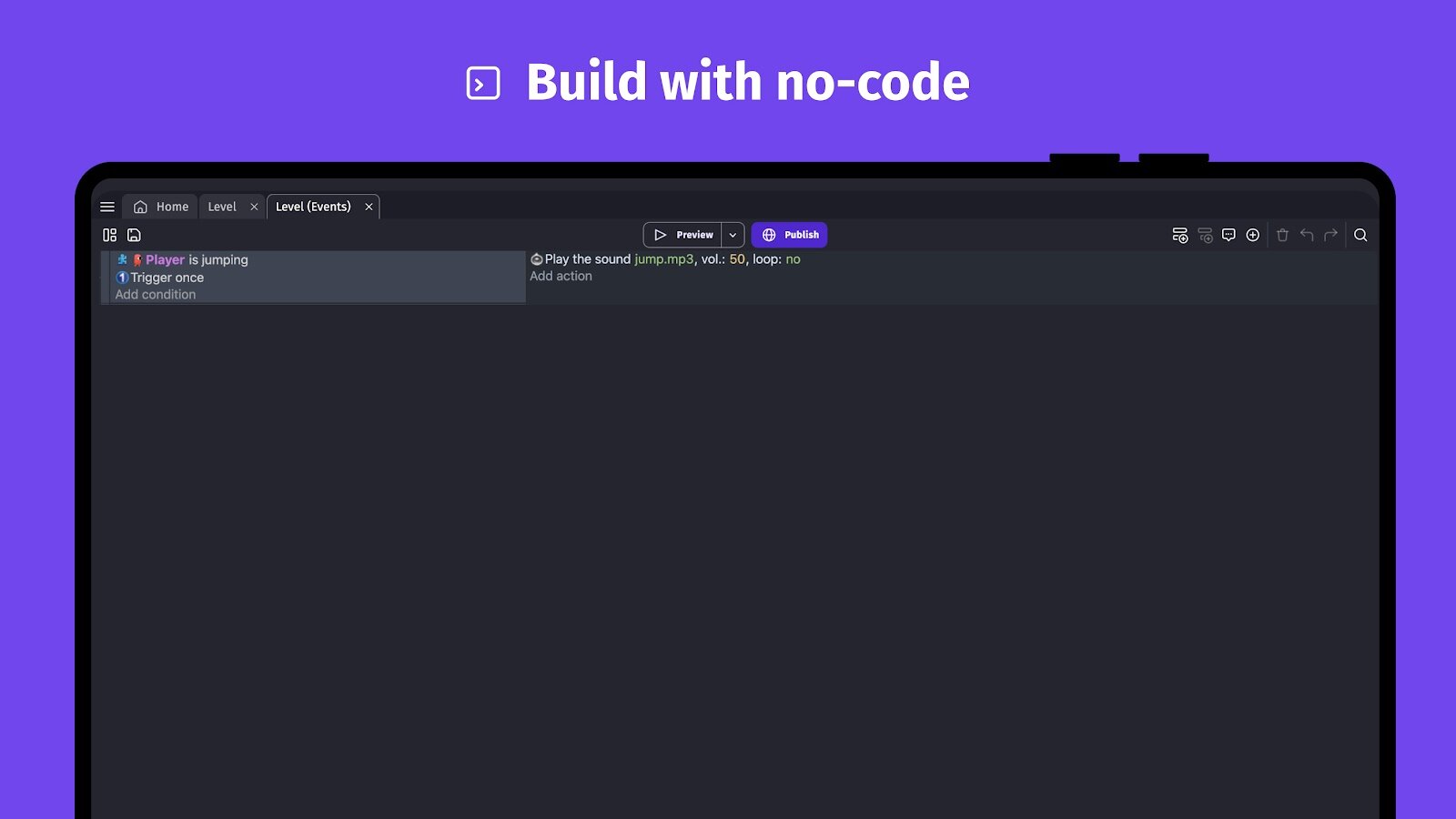Add a comment using the speech bubble icon
This screenshot has height=819, width=1456.
[x=1228, y=235]
